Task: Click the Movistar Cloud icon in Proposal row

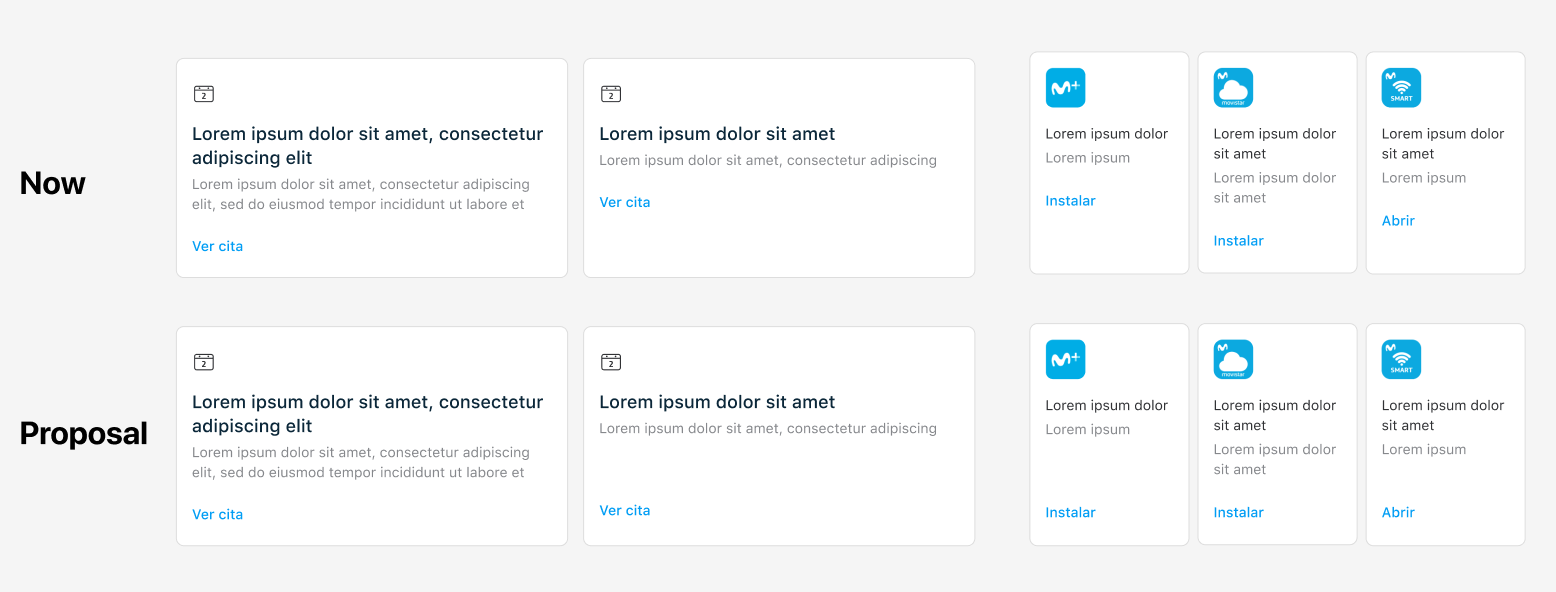Action: pyautogui.click(x=1233, y=359)
